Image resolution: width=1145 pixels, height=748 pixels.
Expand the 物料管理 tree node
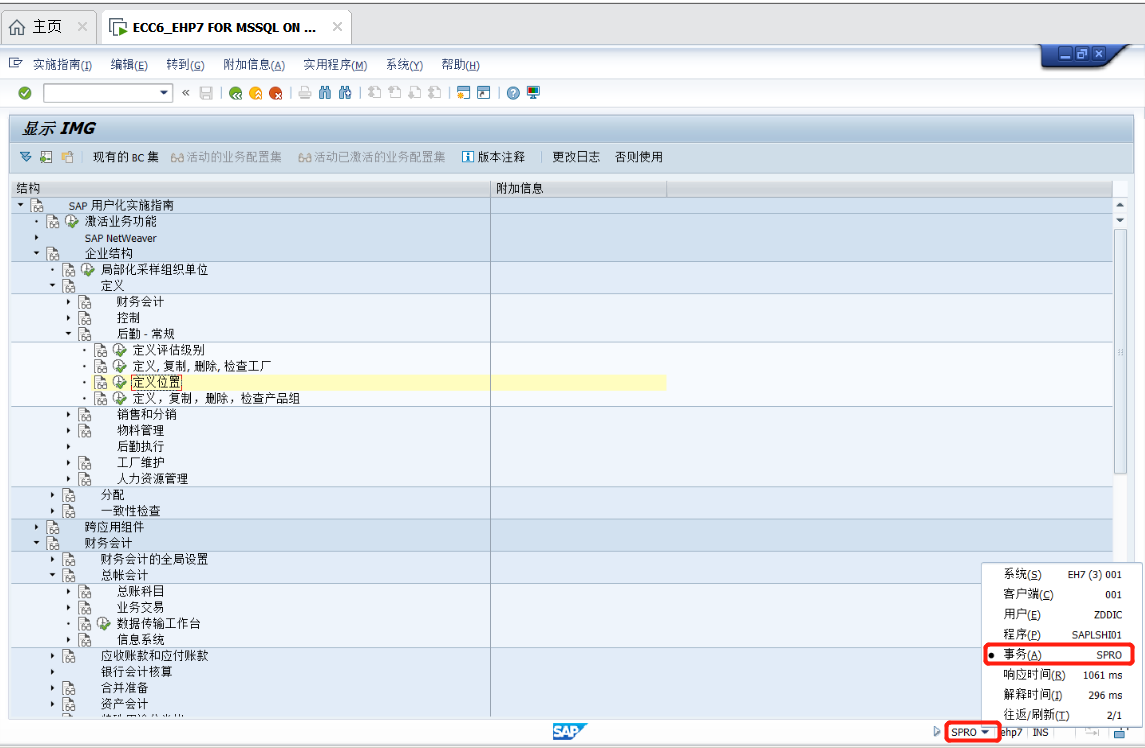point(69,430)
